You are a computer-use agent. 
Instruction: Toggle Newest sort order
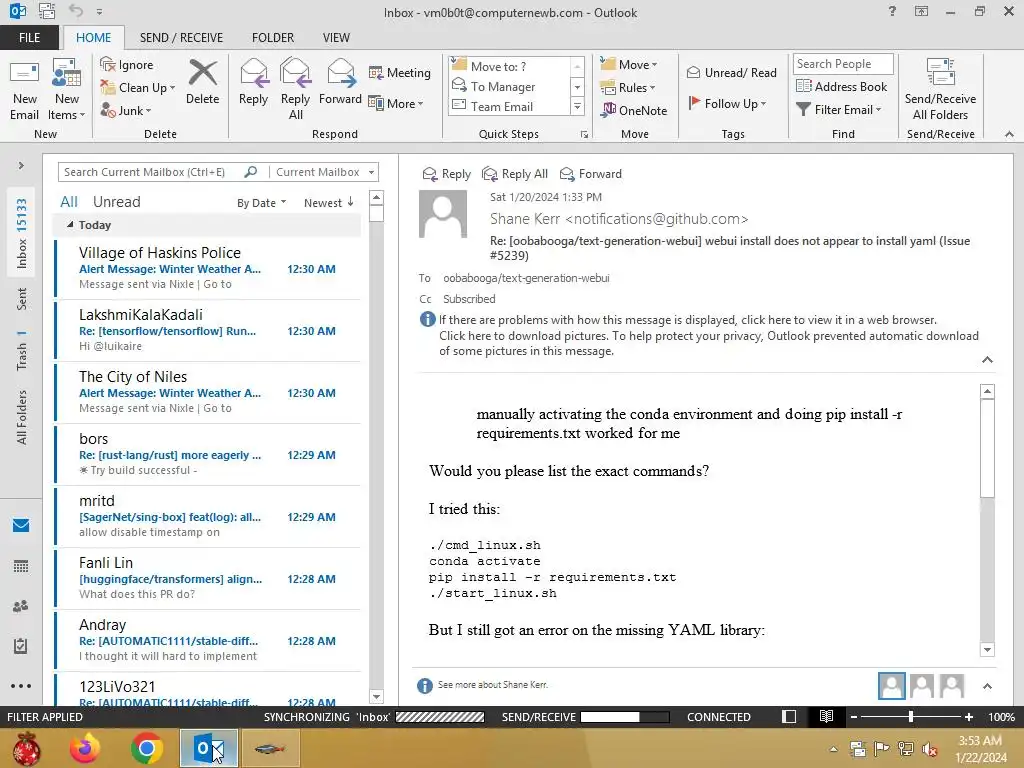(x=328, y=202)
